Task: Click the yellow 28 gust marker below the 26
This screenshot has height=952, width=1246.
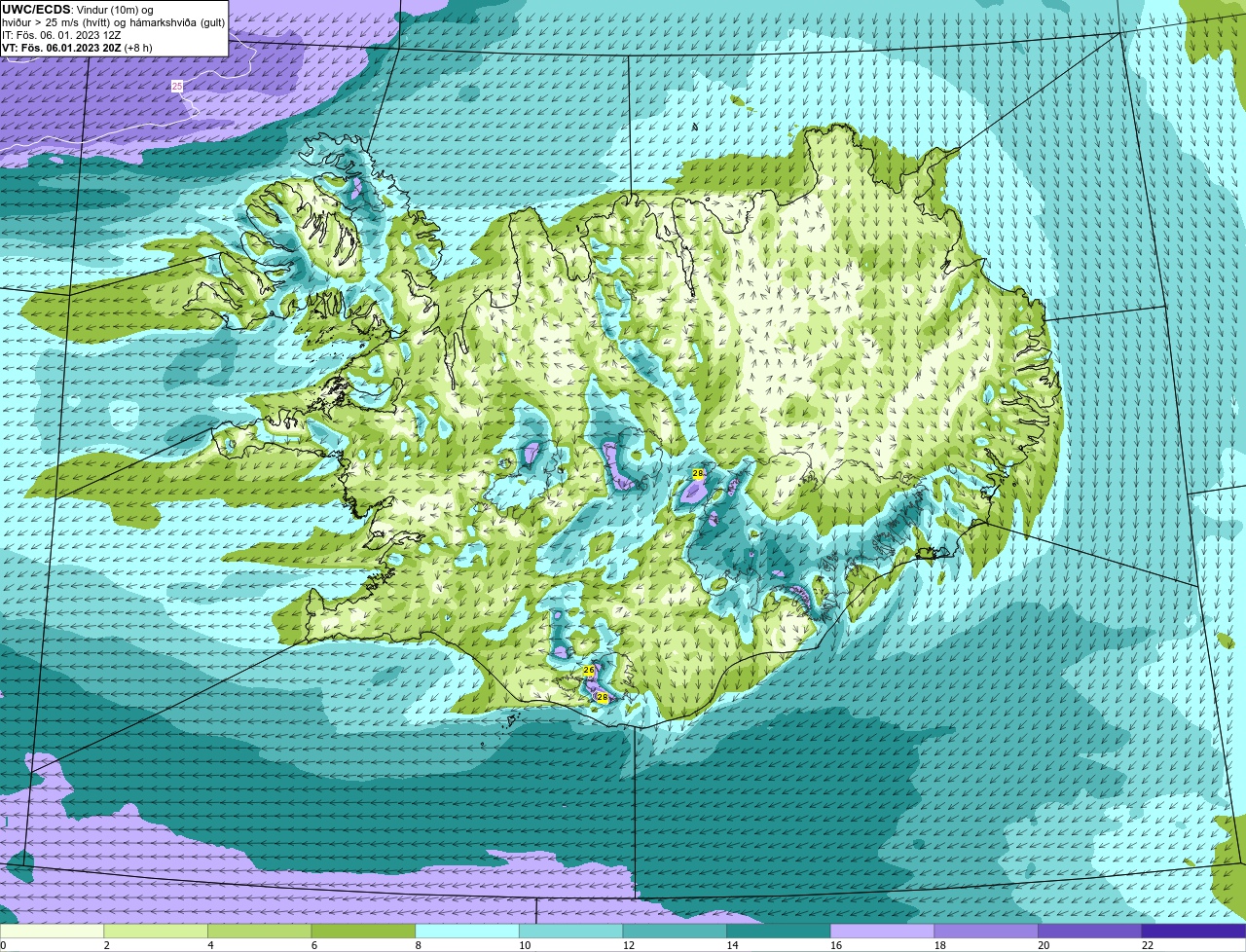Action: (x=602, y=697)
